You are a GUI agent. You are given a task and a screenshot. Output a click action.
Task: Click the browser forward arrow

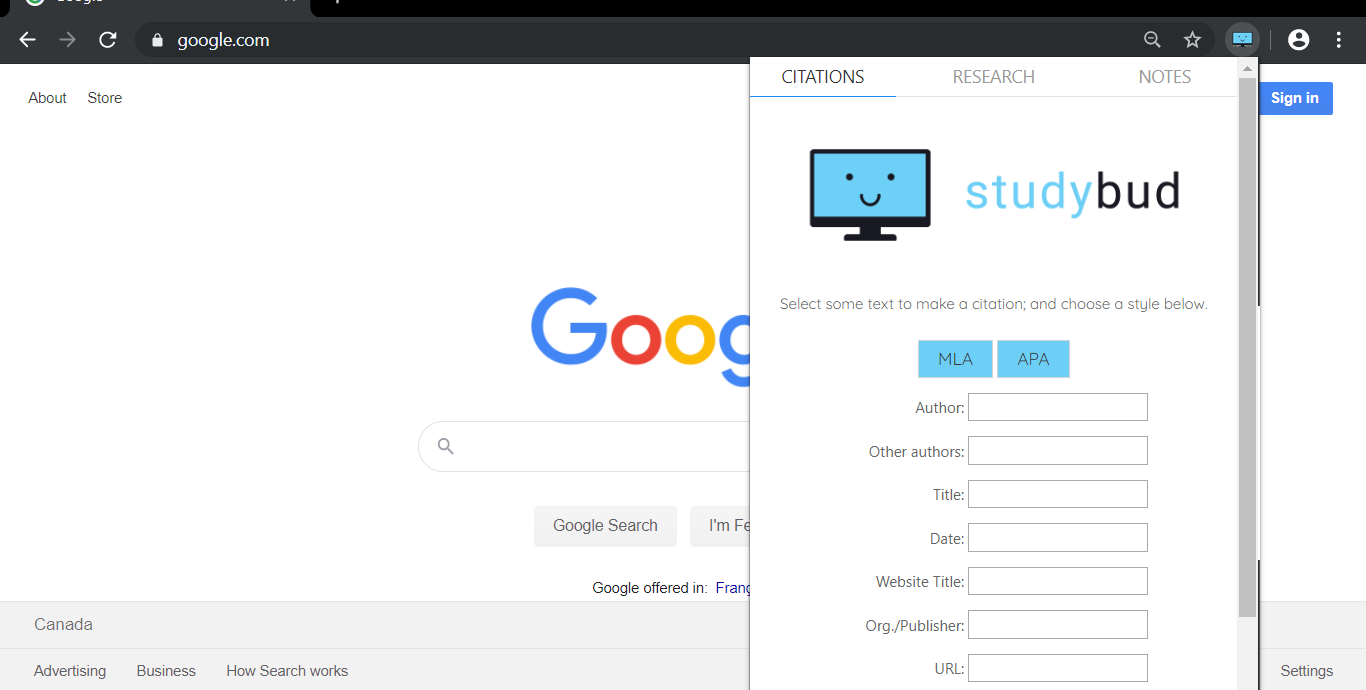[x=67, y=40]
